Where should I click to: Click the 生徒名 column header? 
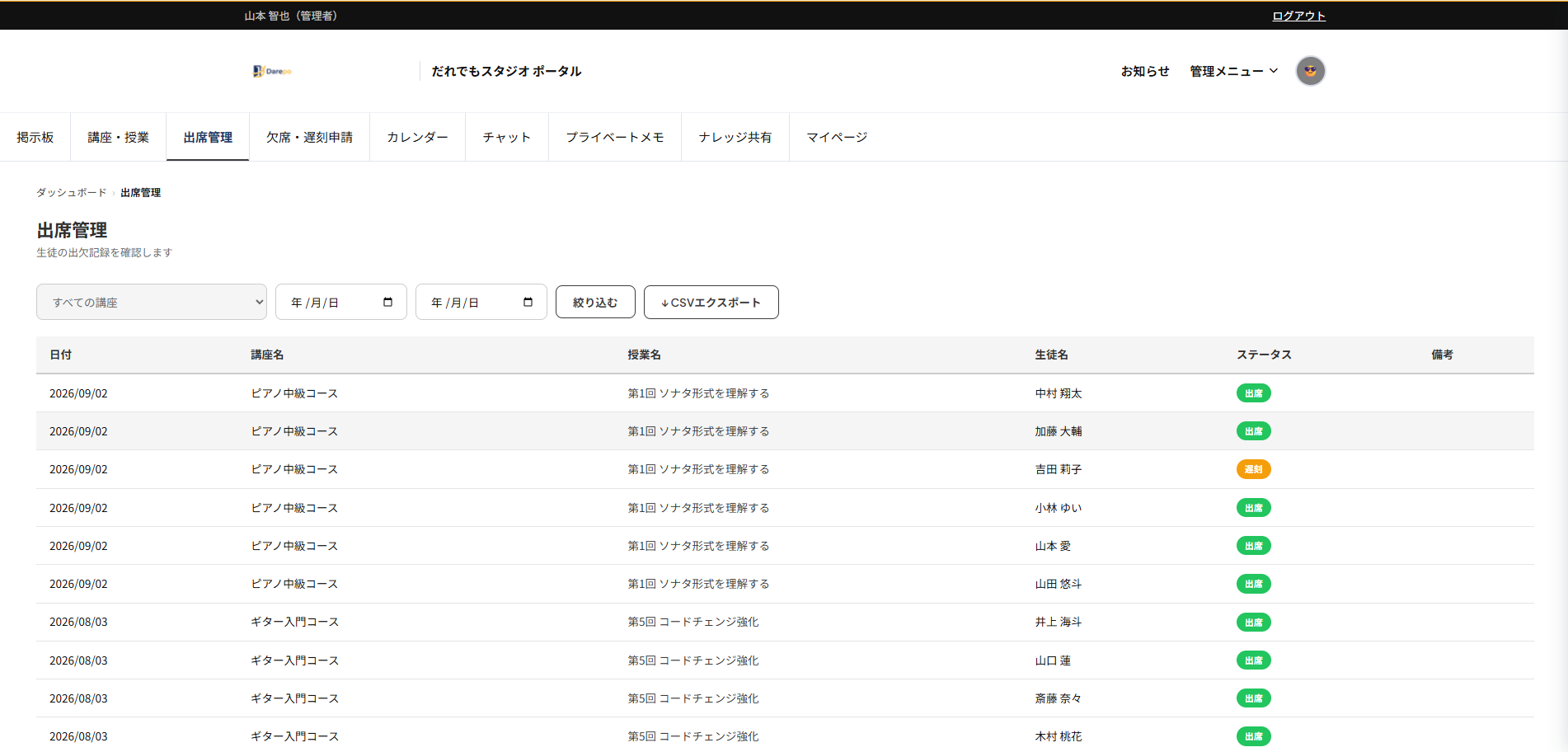(x=1051, y=355)
